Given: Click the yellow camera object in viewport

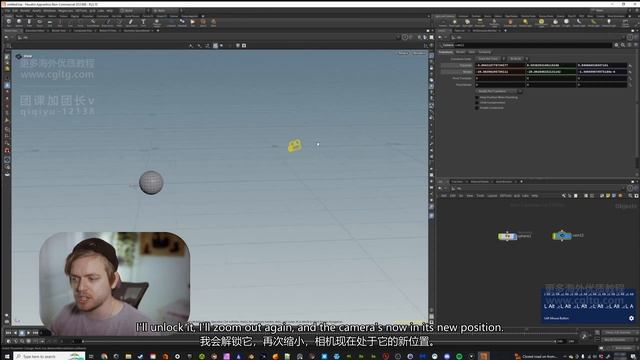Looking at the screenshot, I should [295, 146].
